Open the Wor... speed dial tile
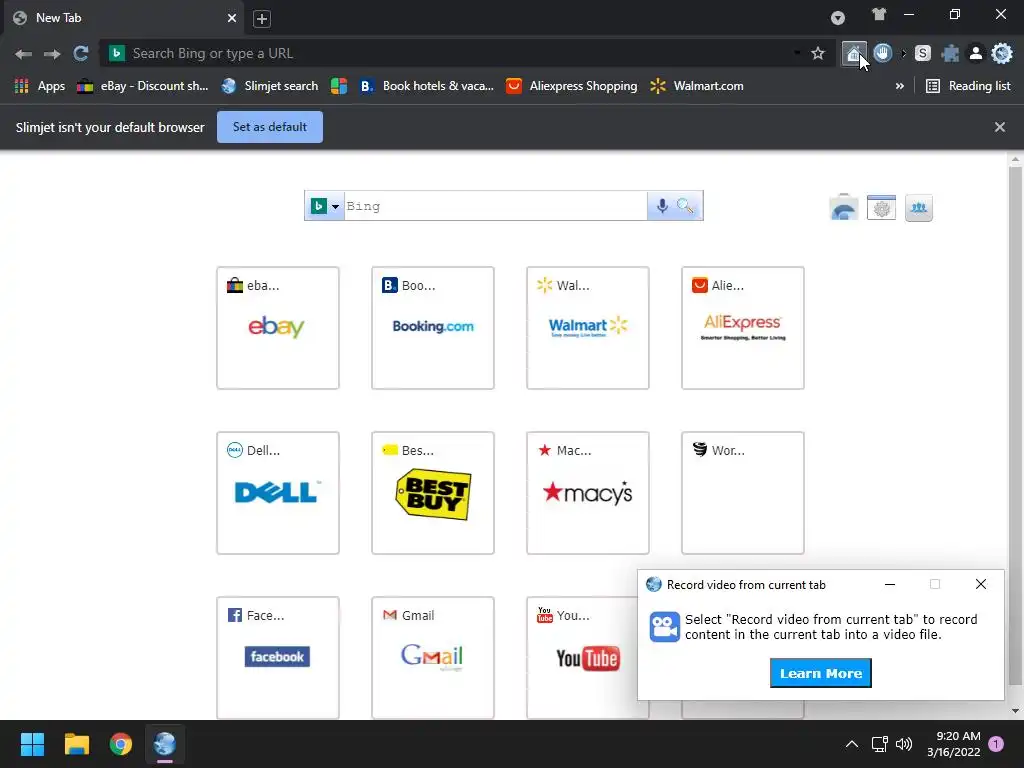 point(743,493)
